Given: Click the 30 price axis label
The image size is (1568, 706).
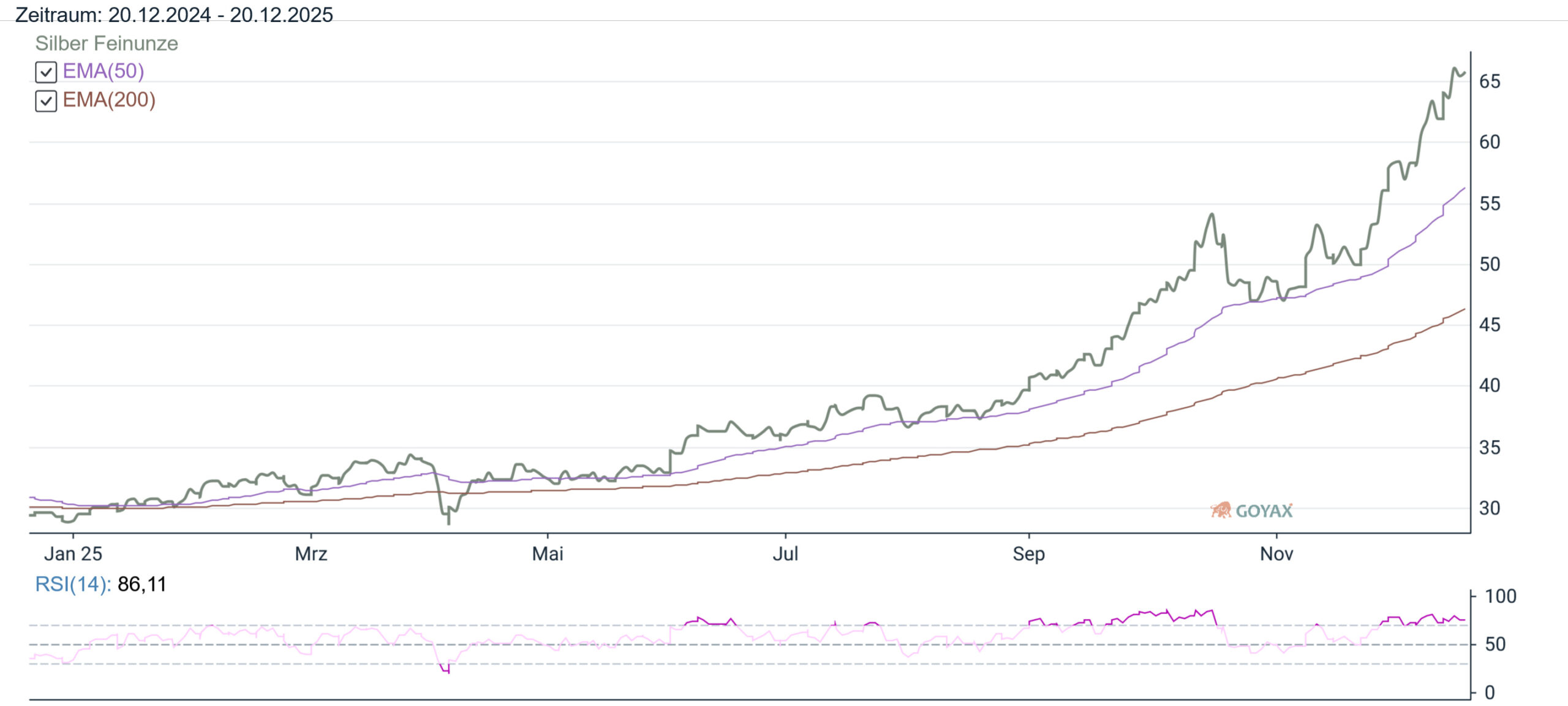Looking at the screenshot, I should [1490, 508].
